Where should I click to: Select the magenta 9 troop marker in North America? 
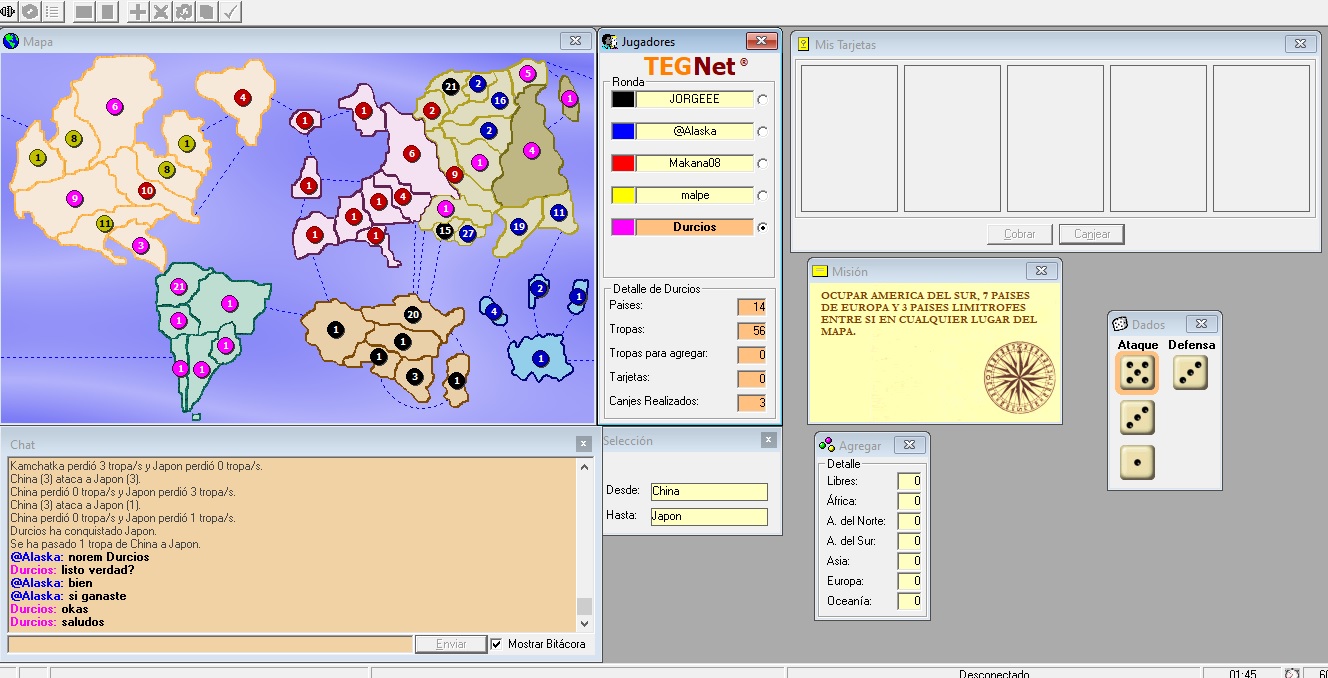pyautogui.click(x=74, y=198)
